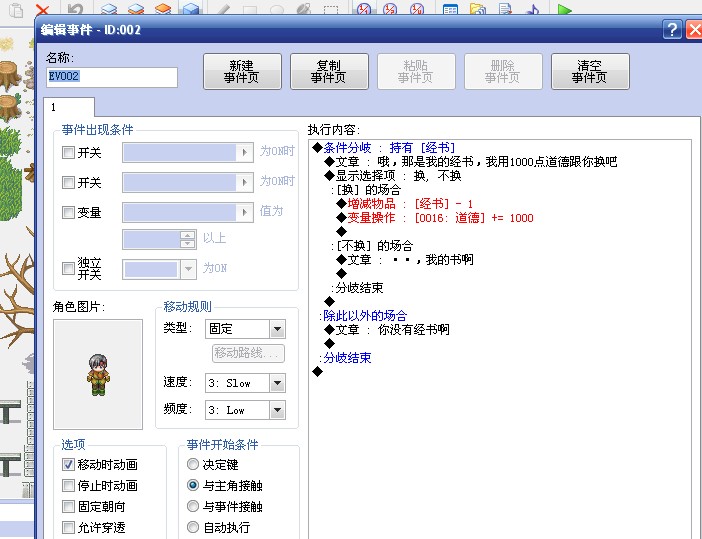Image resolution: width=702 pixels, height=539 pixels.
Task: Check the 允许穿透 option
Action: pos(68,527)
